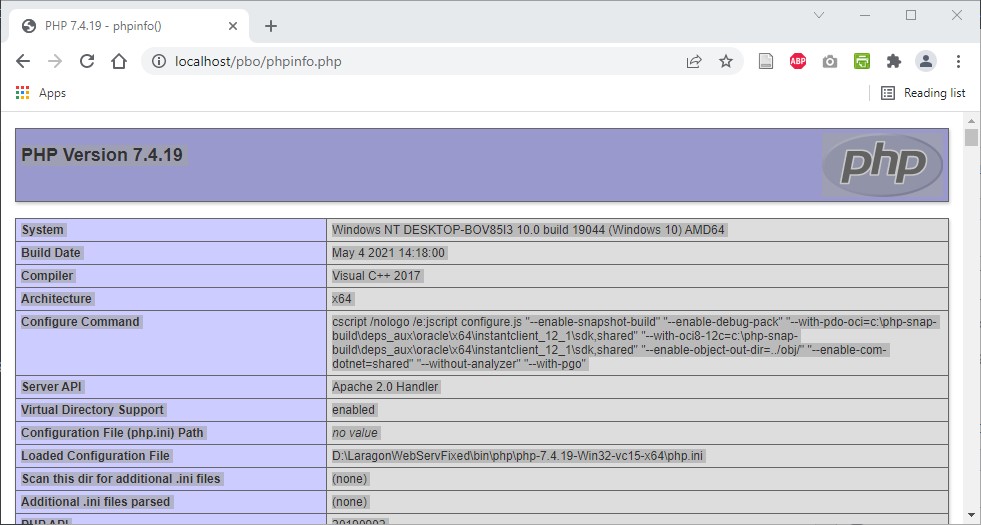Open the document extension icon
Screen dimensions: 981x525
point(766,61)
